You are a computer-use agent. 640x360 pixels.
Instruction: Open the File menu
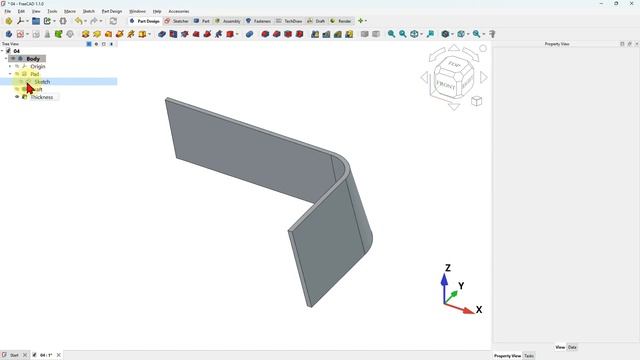click(x=8, y=11)
